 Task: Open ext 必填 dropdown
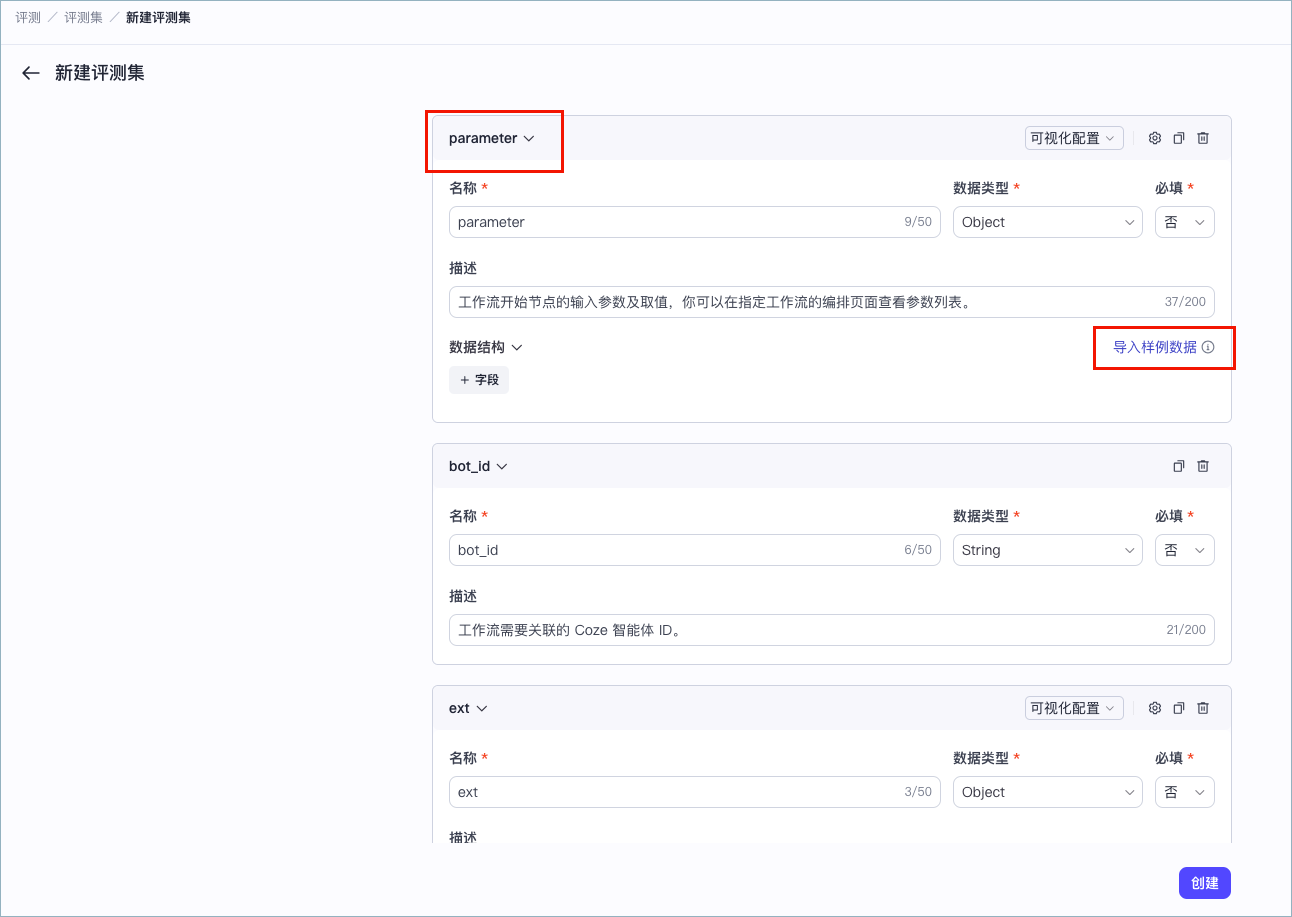(1184, 792)
